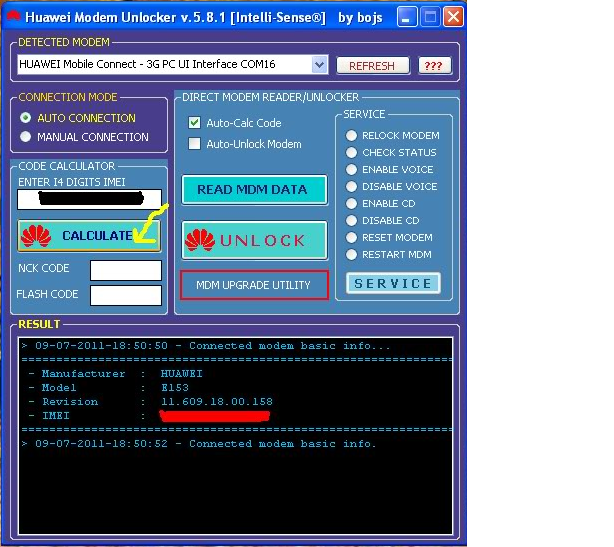The width and height of the screenshot is (614, 547).
Task: Select CHECK STATUS service option
Action: pyautogui.click(x=391, y=152)
